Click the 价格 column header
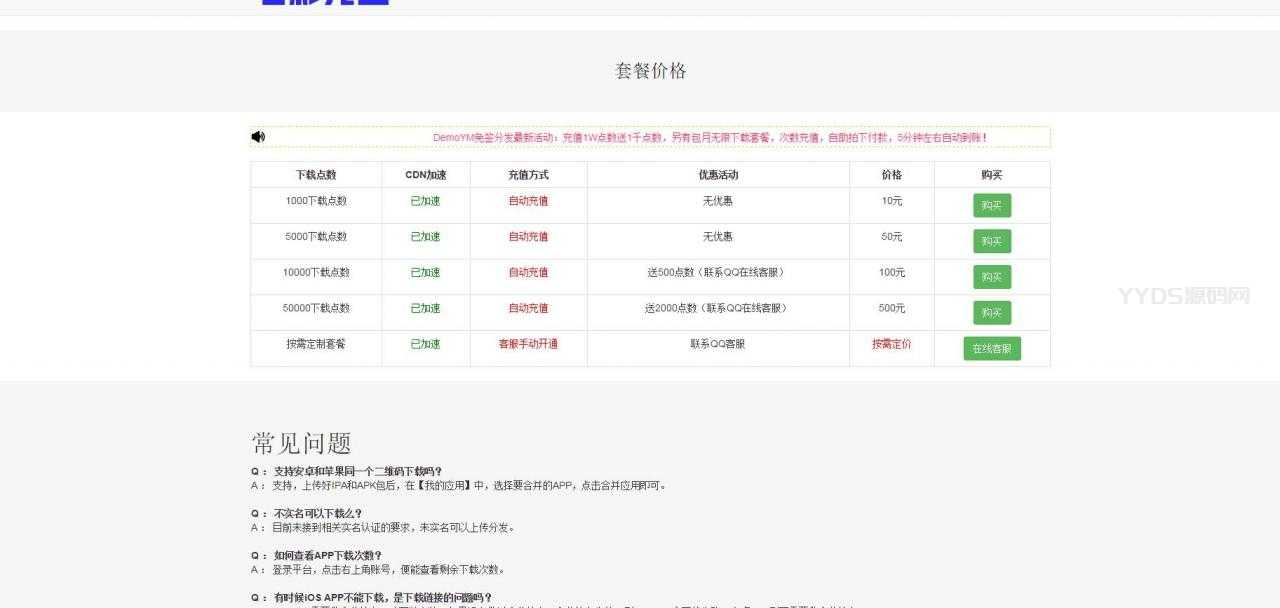 (x=891, y=175)
